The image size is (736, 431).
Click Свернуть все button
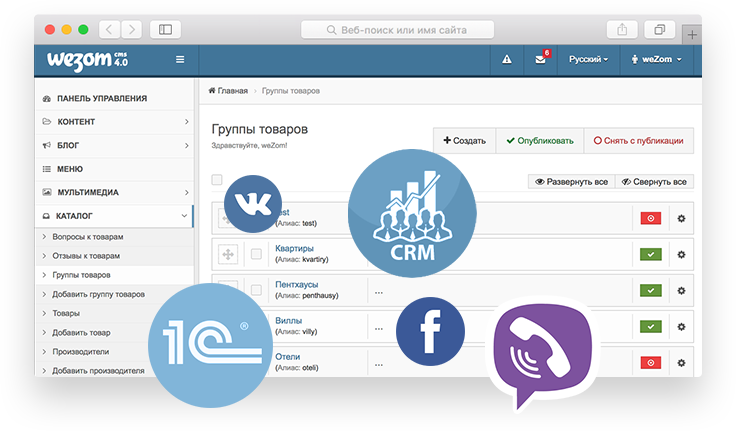pos(654,182)
